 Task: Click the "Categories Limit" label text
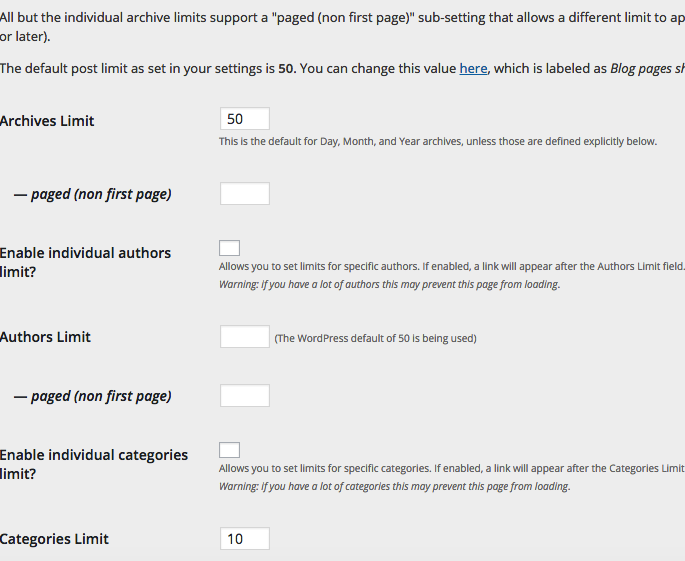click(55, 539)
